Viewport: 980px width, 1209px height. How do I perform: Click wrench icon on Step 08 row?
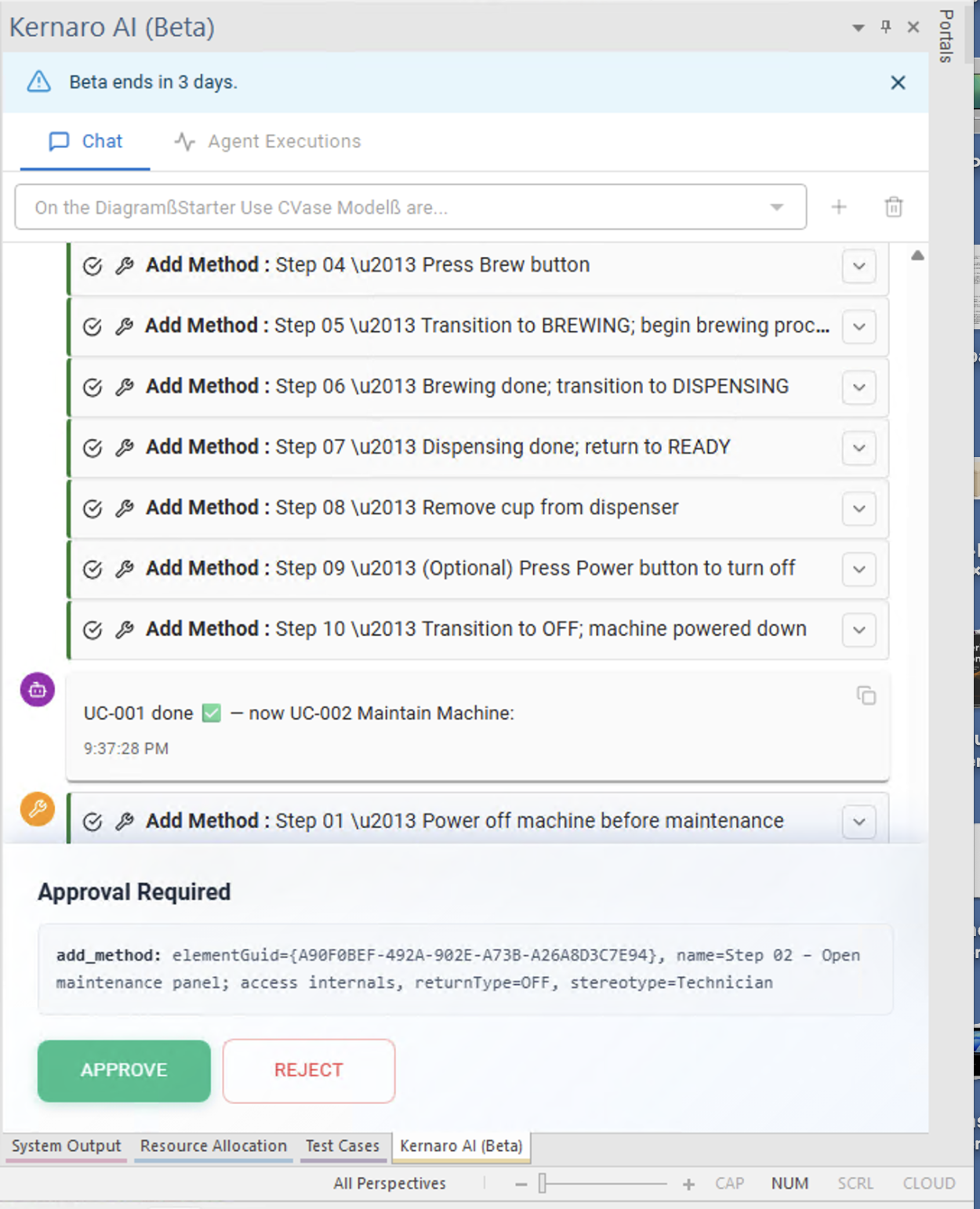[124, 508]
